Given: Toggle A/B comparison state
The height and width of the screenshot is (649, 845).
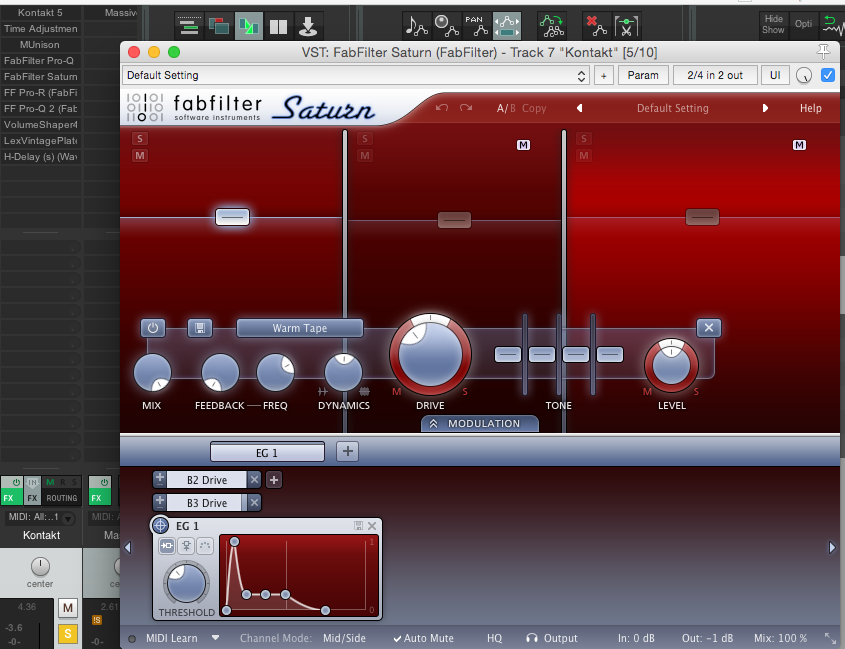Looking at the screenshot, I should pos(505,108).
